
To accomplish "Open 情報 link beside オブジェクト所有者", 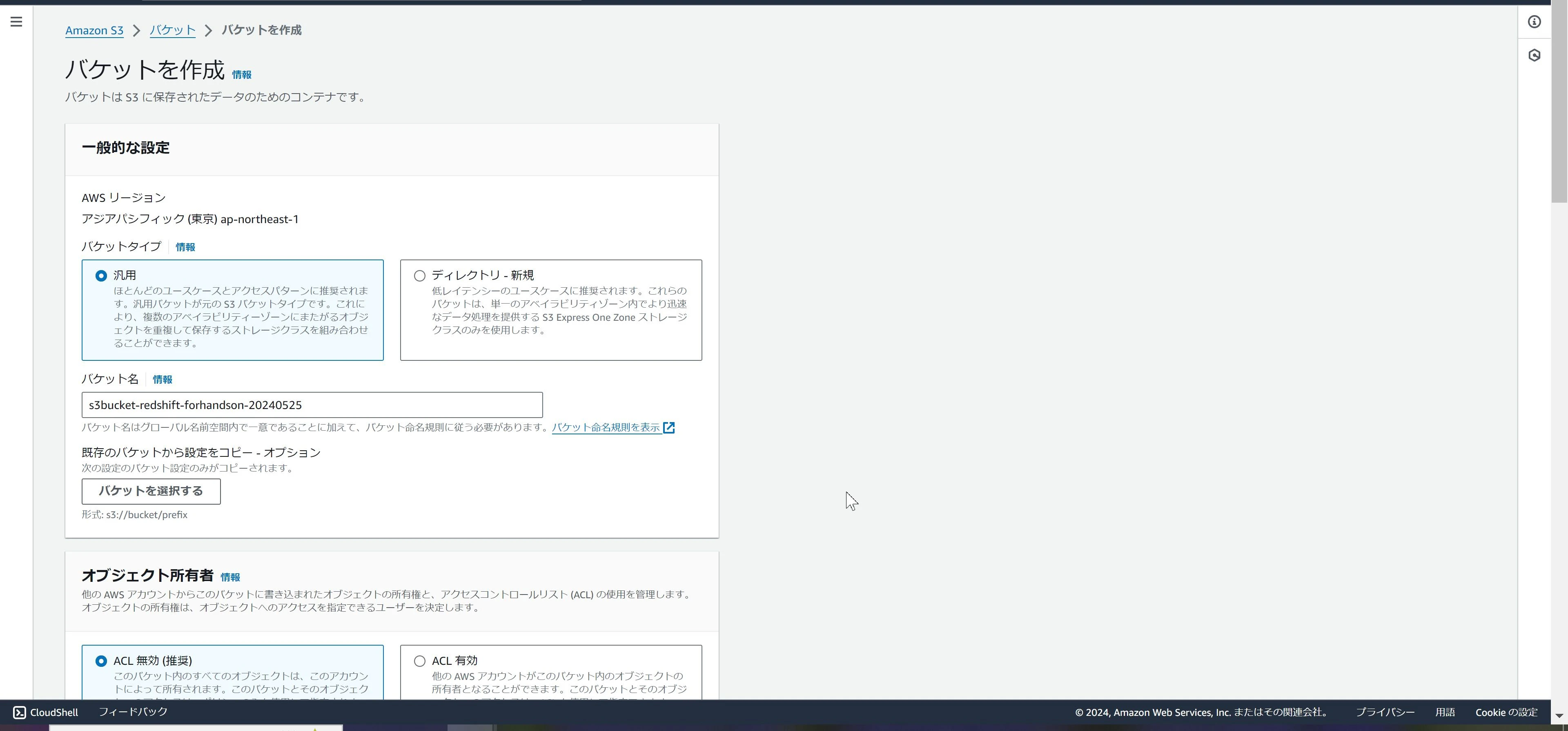I will pos(230,577).
